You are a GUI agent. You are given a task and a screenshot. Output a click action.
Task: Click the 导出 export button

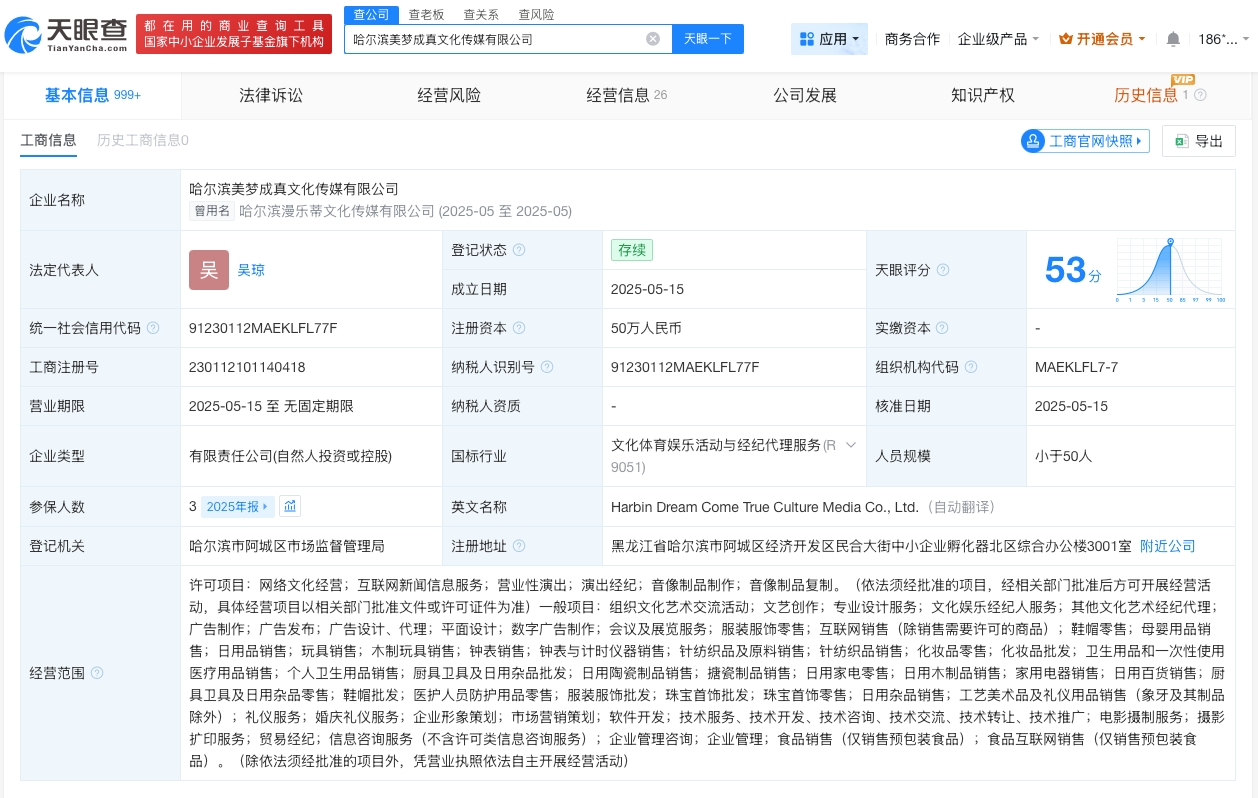point(1198,141)
